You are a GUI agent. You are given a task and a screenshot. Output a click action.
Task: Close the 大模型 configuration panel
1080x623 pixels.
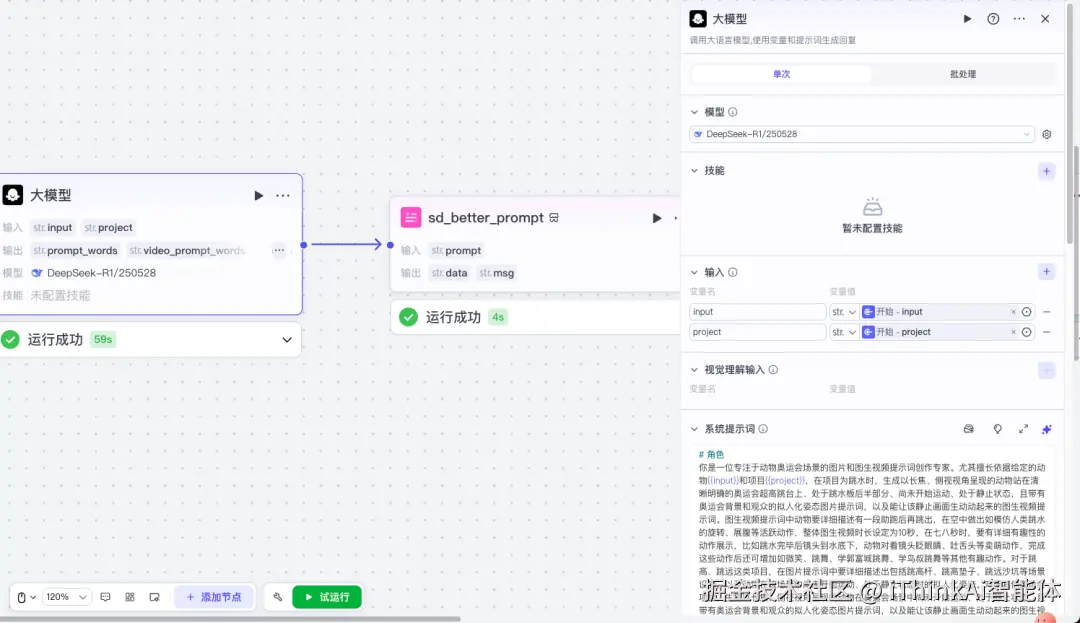point(1046,19)
